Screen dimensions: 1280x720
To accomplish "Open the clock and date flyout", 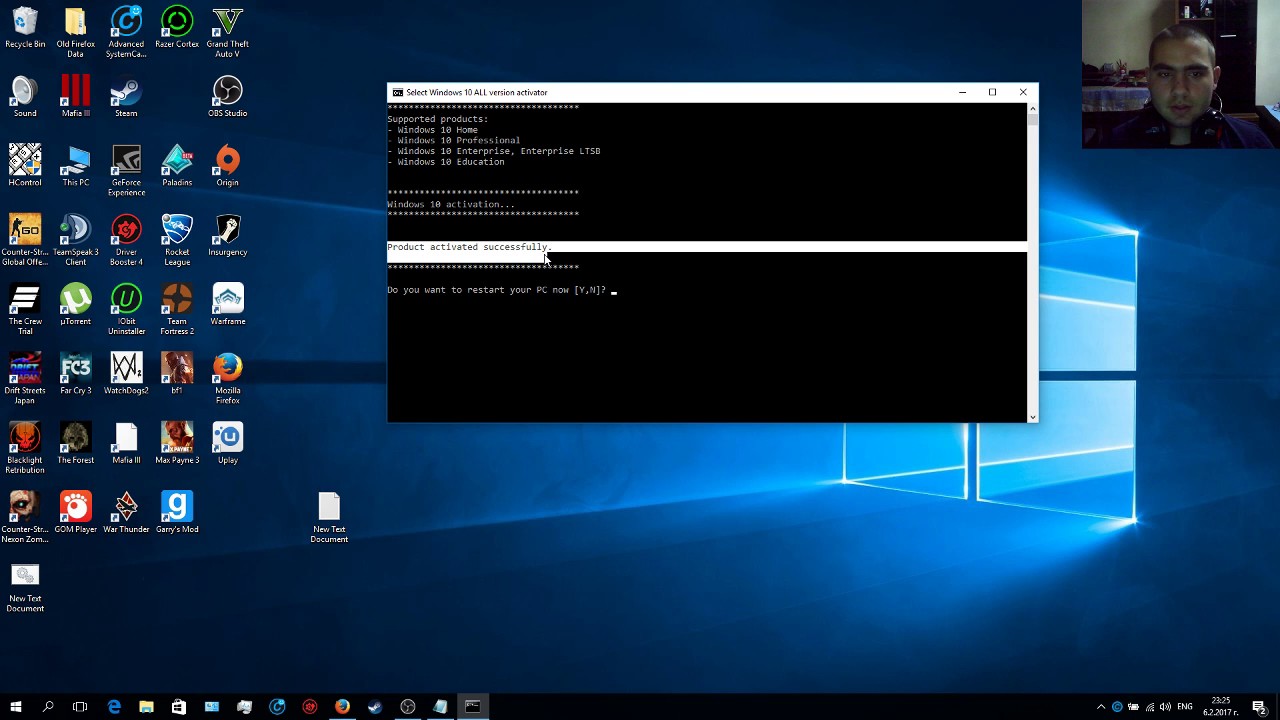I will (1220, 707).
